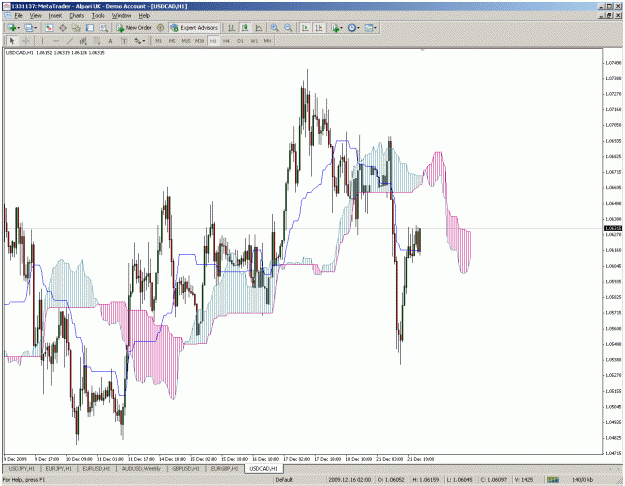Viewport: 625px width, 486px height.
Task: Open the View menu
Action: pos(35,16)
